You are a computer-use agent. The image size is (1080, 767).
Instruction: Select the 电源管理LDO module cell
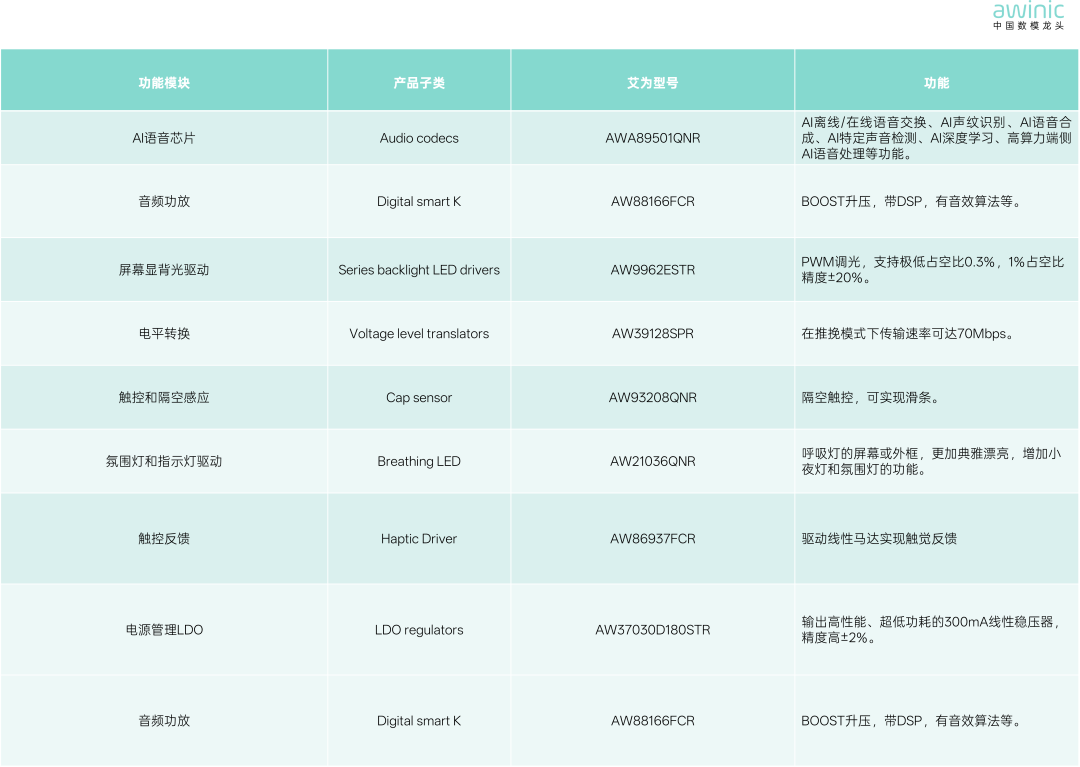(x=163, y=630)
